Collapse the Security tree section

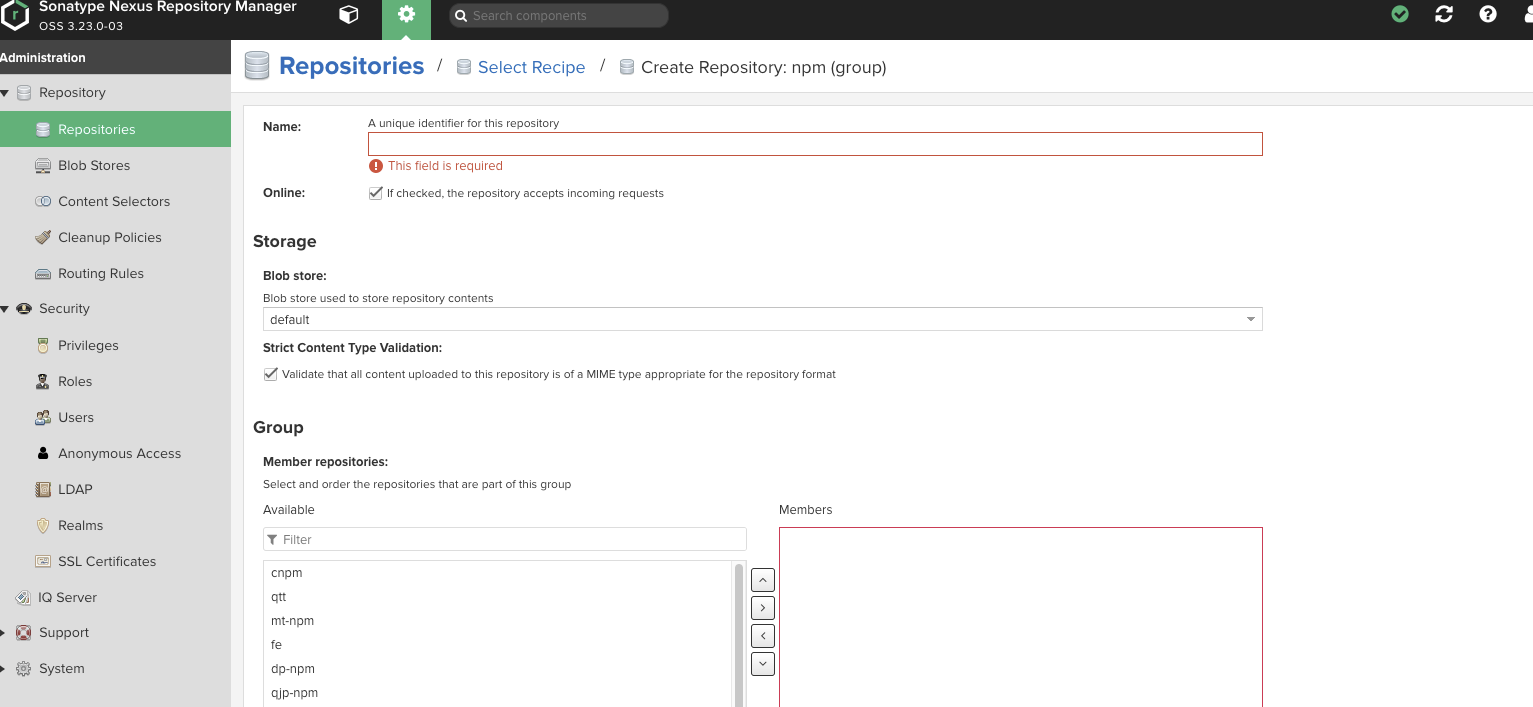4,309
